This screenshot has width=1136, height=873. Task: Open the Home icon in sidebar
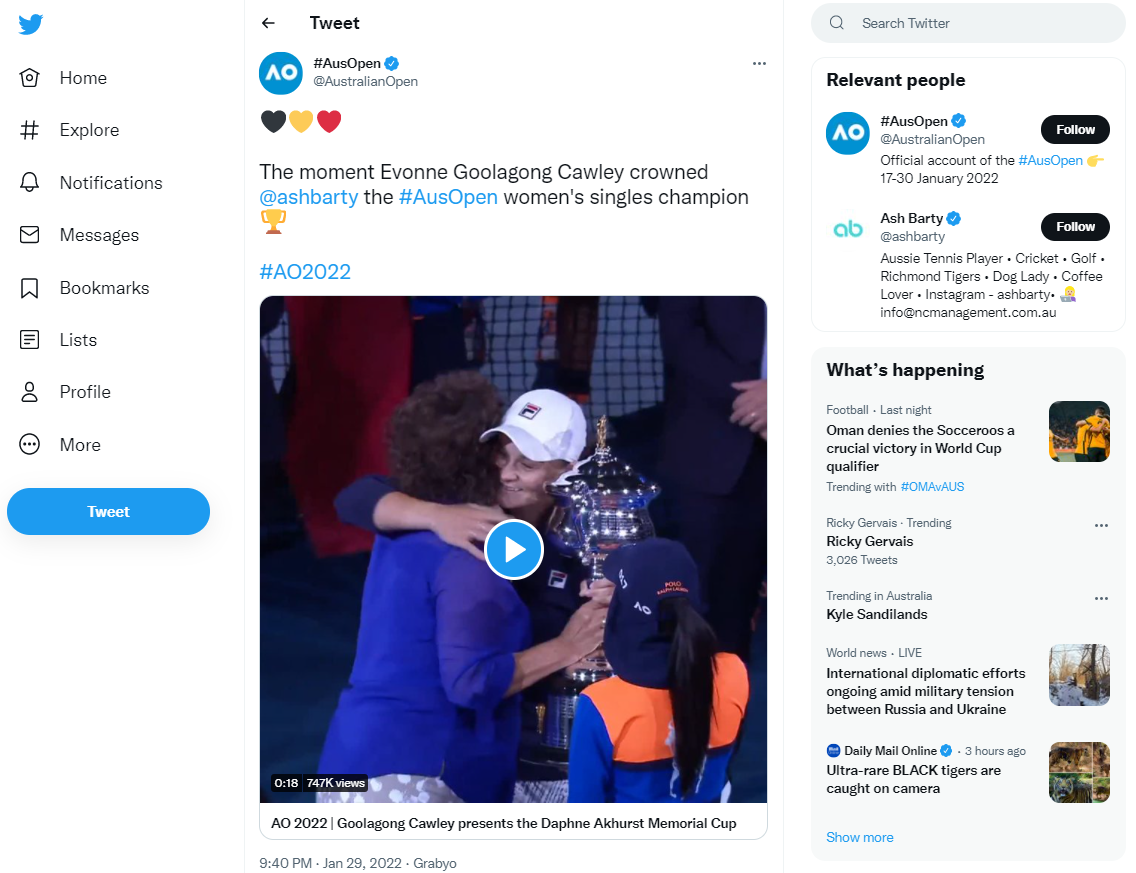click(30, 78)
